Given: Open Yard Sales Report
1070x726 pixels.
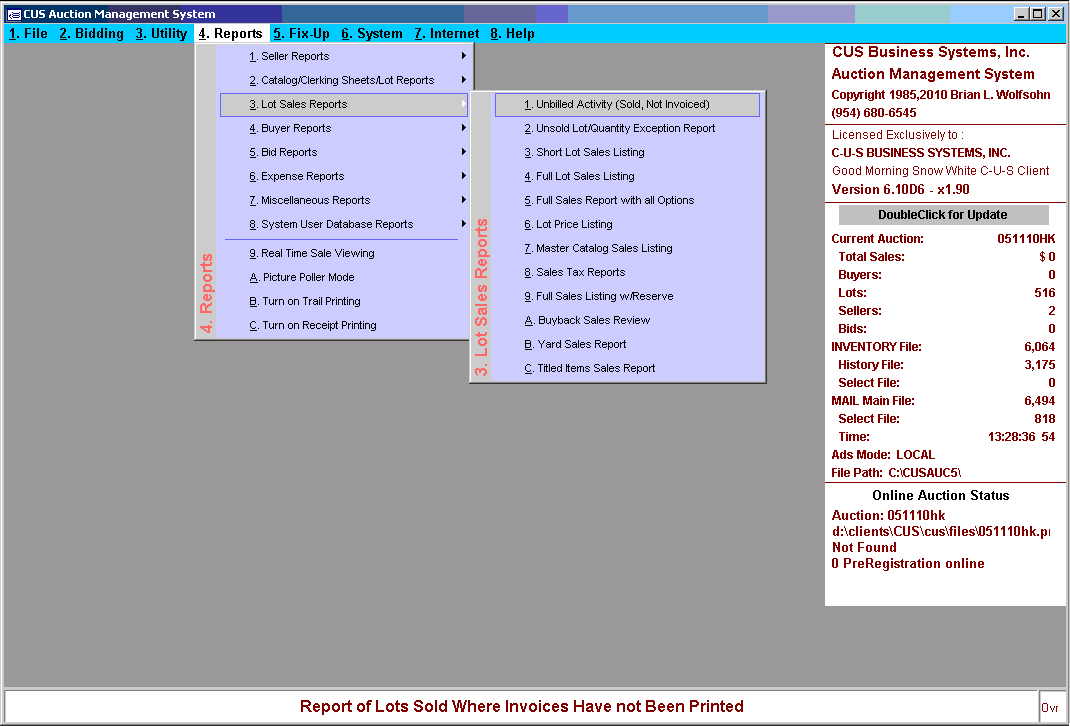Looking at the screenshot, I should coord(627,344).
